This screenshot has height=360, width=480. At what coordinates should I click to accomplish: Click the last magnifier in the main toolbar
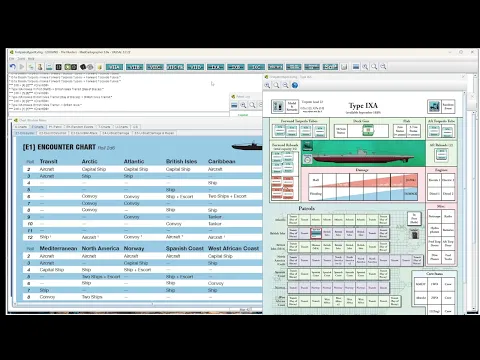pyautogui.click(x=384, y=67)
